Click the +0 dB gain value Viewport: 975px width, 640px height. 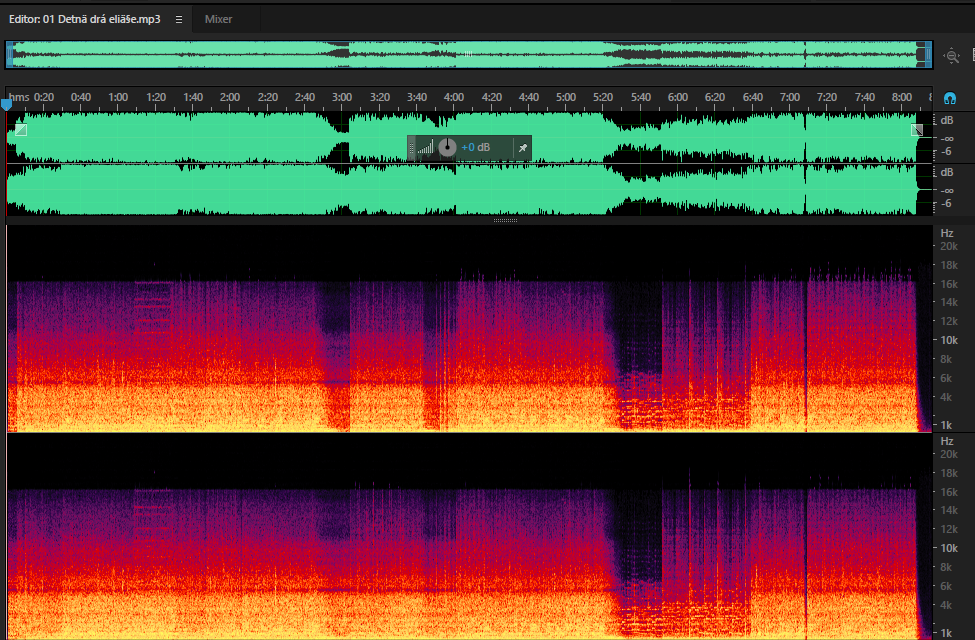[476, 147]
